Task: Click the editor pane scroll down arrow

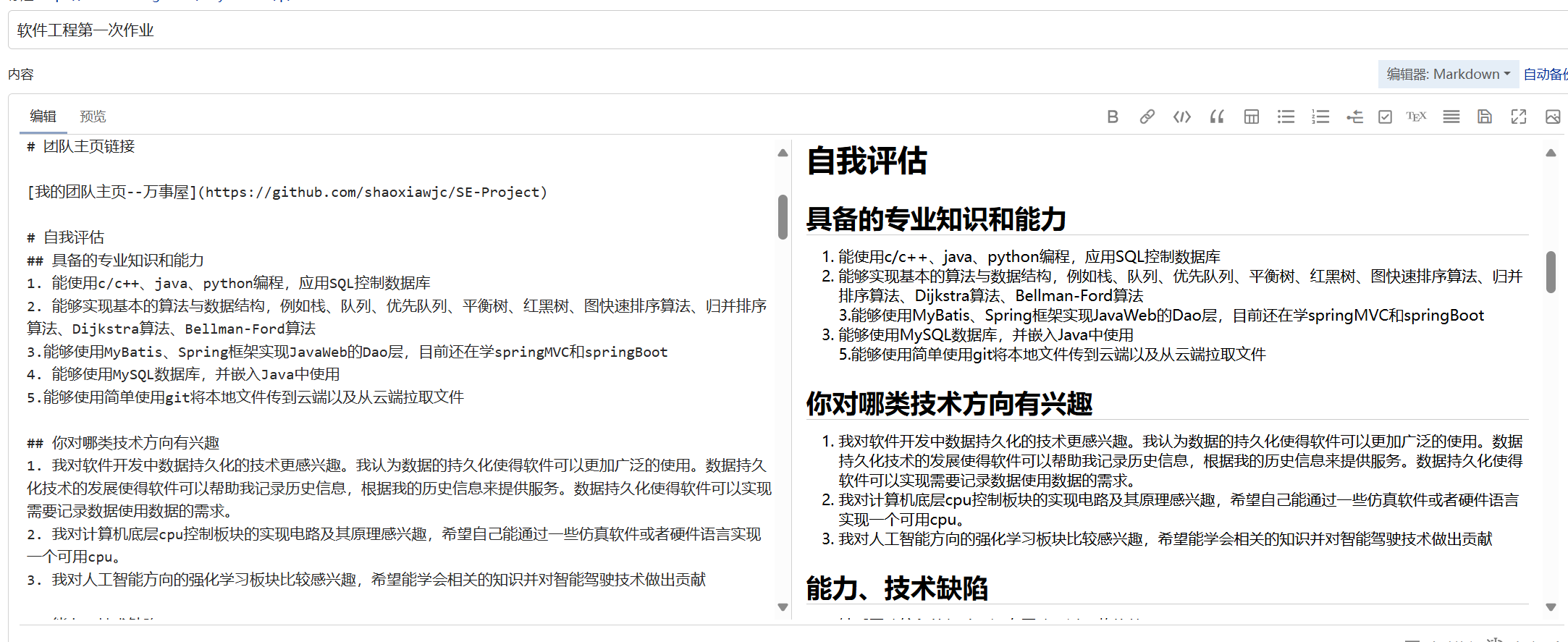Action: 783,607
